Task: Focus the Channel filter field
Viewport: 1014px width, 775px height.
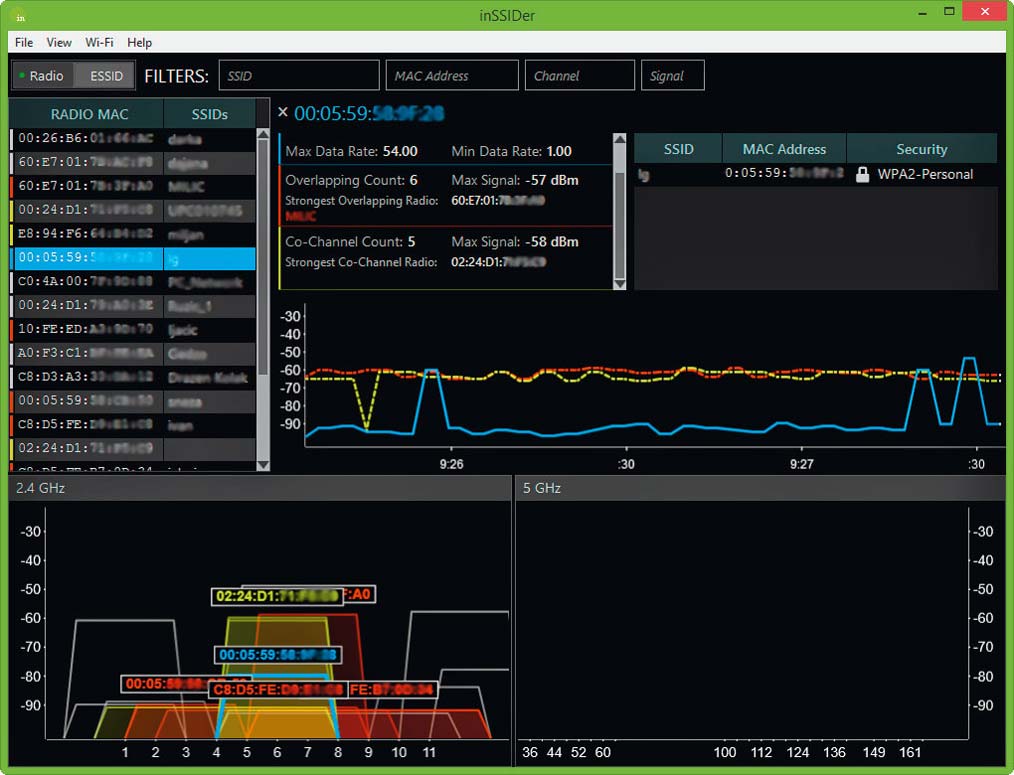Action: 579,76
